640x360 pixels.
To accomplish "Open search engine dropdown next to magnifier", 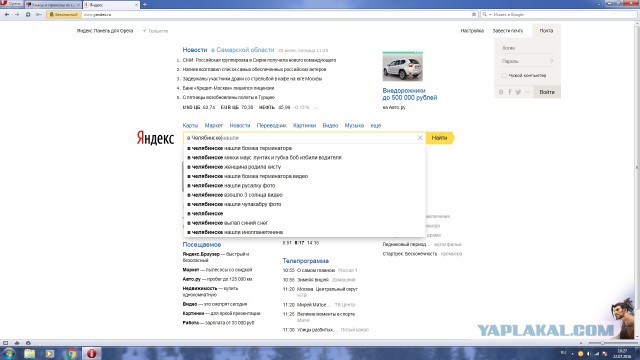I will [x=490, y=14].
